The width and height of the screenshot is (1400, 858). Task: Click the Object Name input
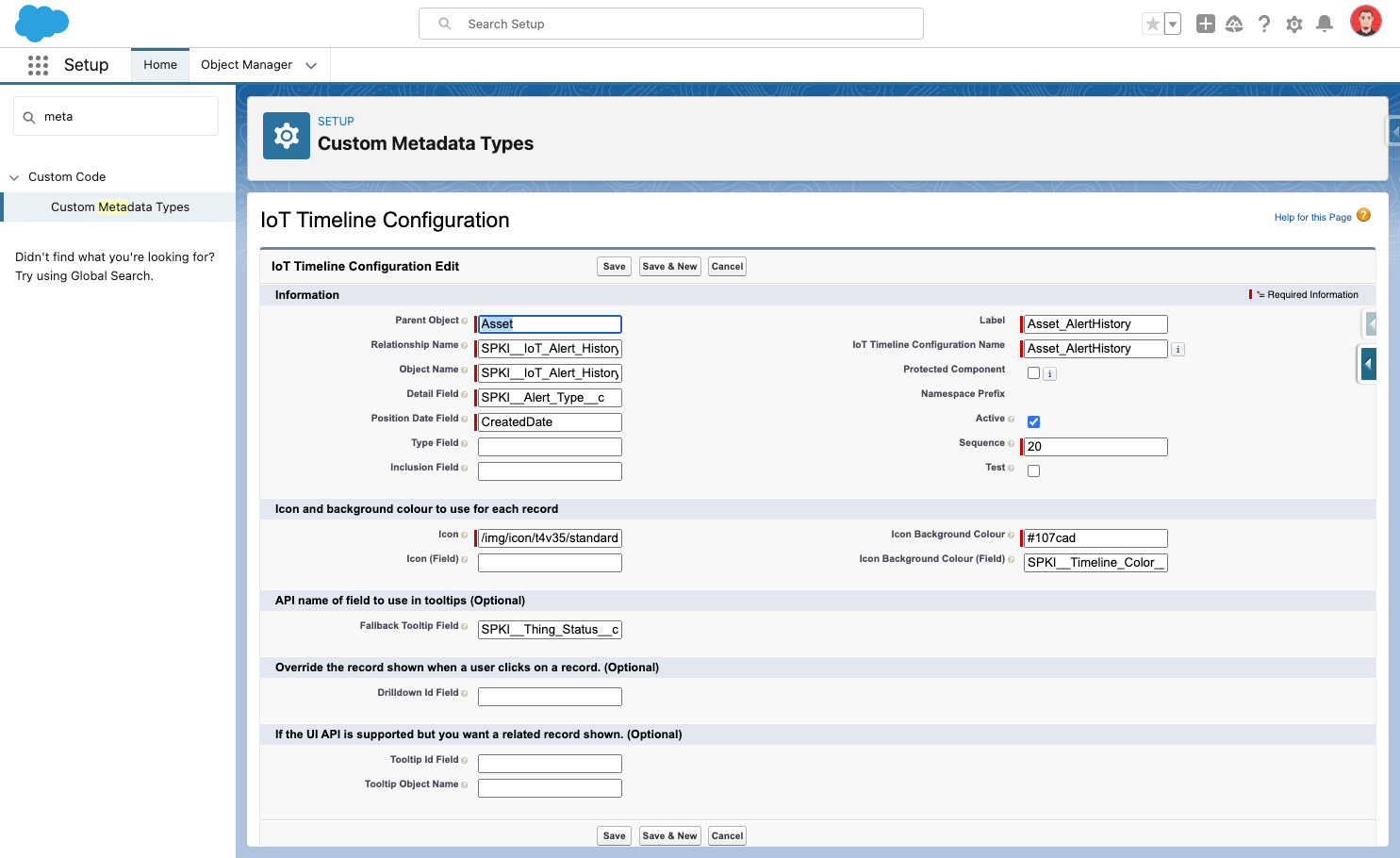tap(550, 373)
